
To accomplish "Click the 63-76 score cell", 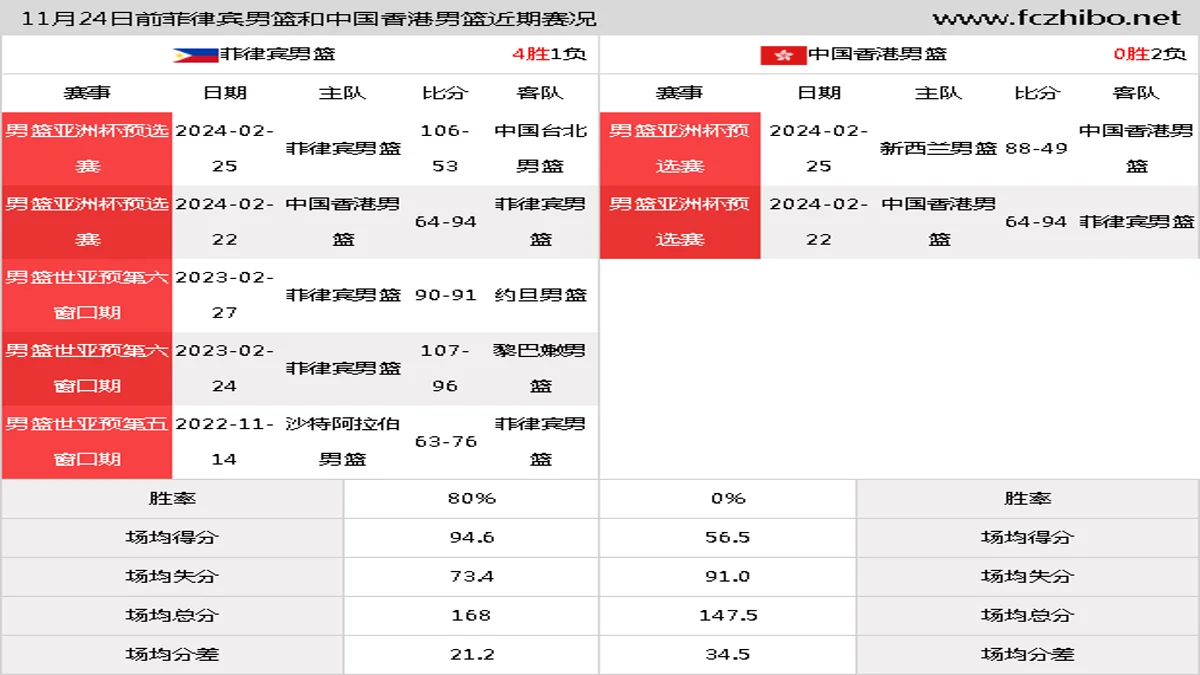I will click(445, 441).
